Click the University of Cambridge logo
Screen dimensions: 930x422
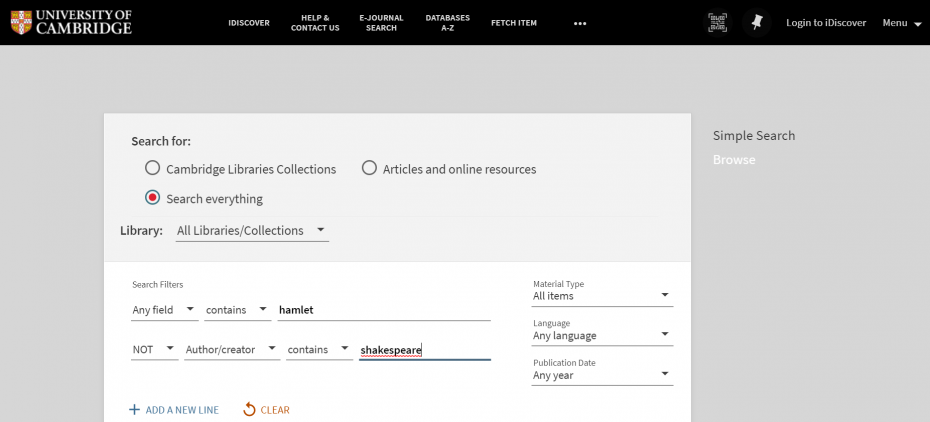(x=71, y=22)
